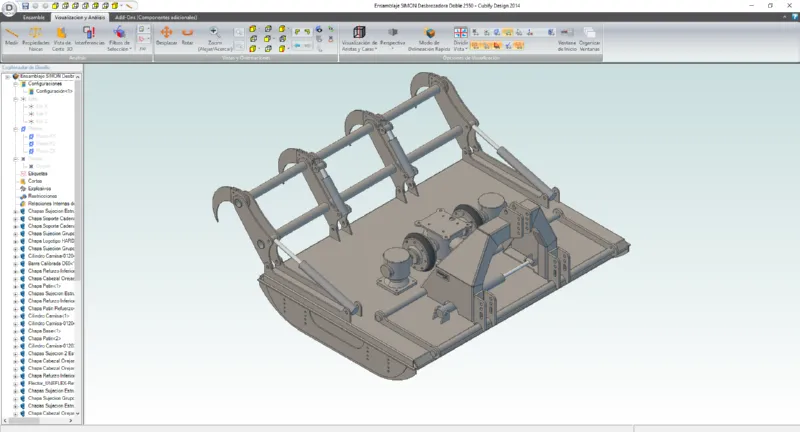This screenshot has height=432, width=800.
Task: Select Etiquetas item in the tree
Action: [x=38, y=172]
